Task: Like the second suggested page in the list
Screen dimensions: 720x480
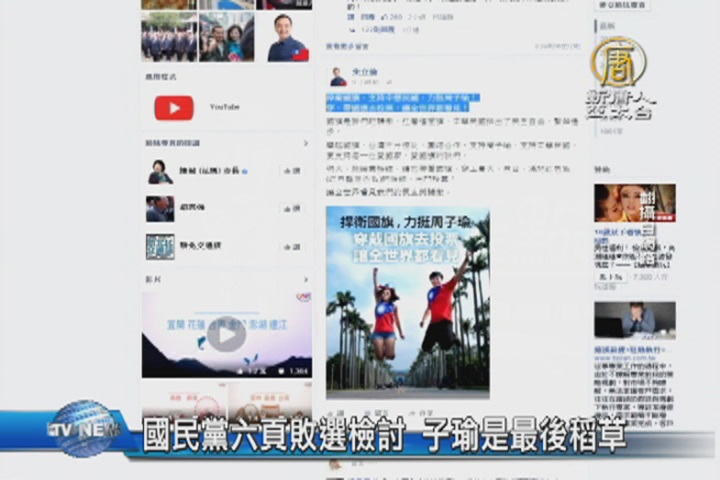Action: (292, 209)
